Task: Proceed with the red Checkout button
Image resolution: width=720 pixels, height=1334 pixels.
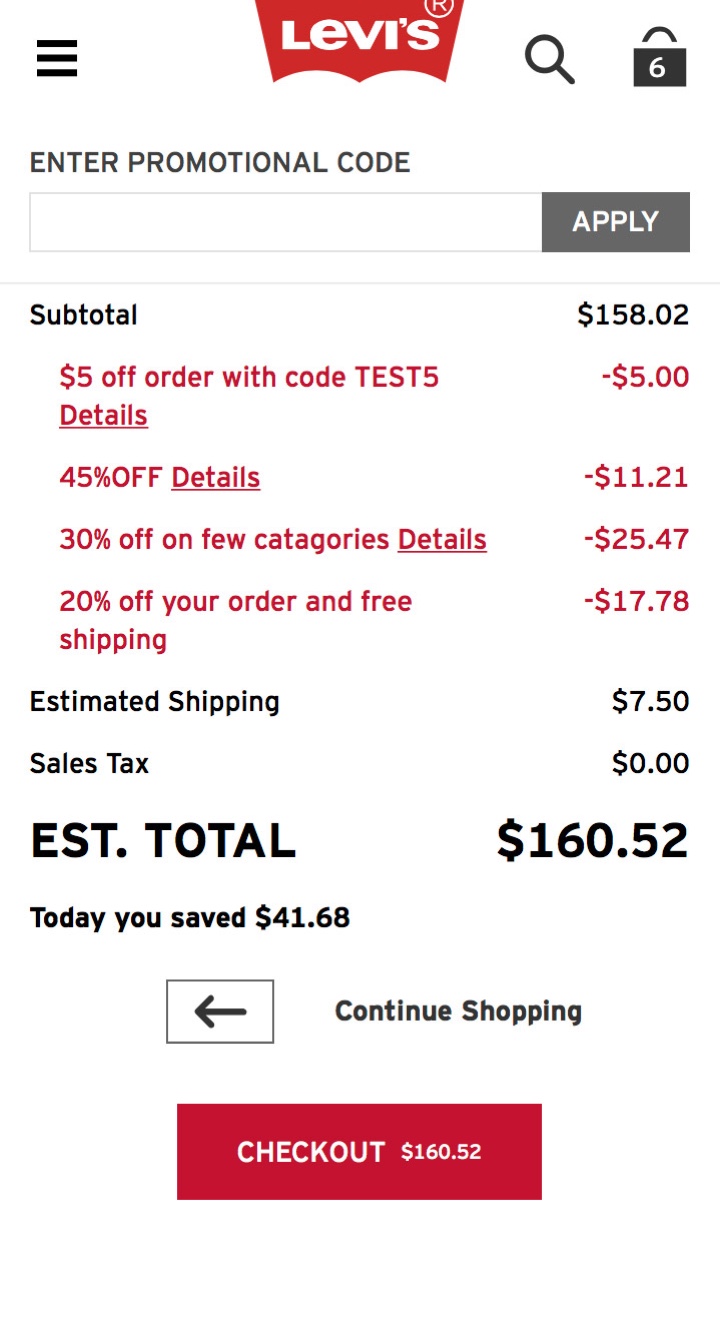Action: (x=359, y=1151)
